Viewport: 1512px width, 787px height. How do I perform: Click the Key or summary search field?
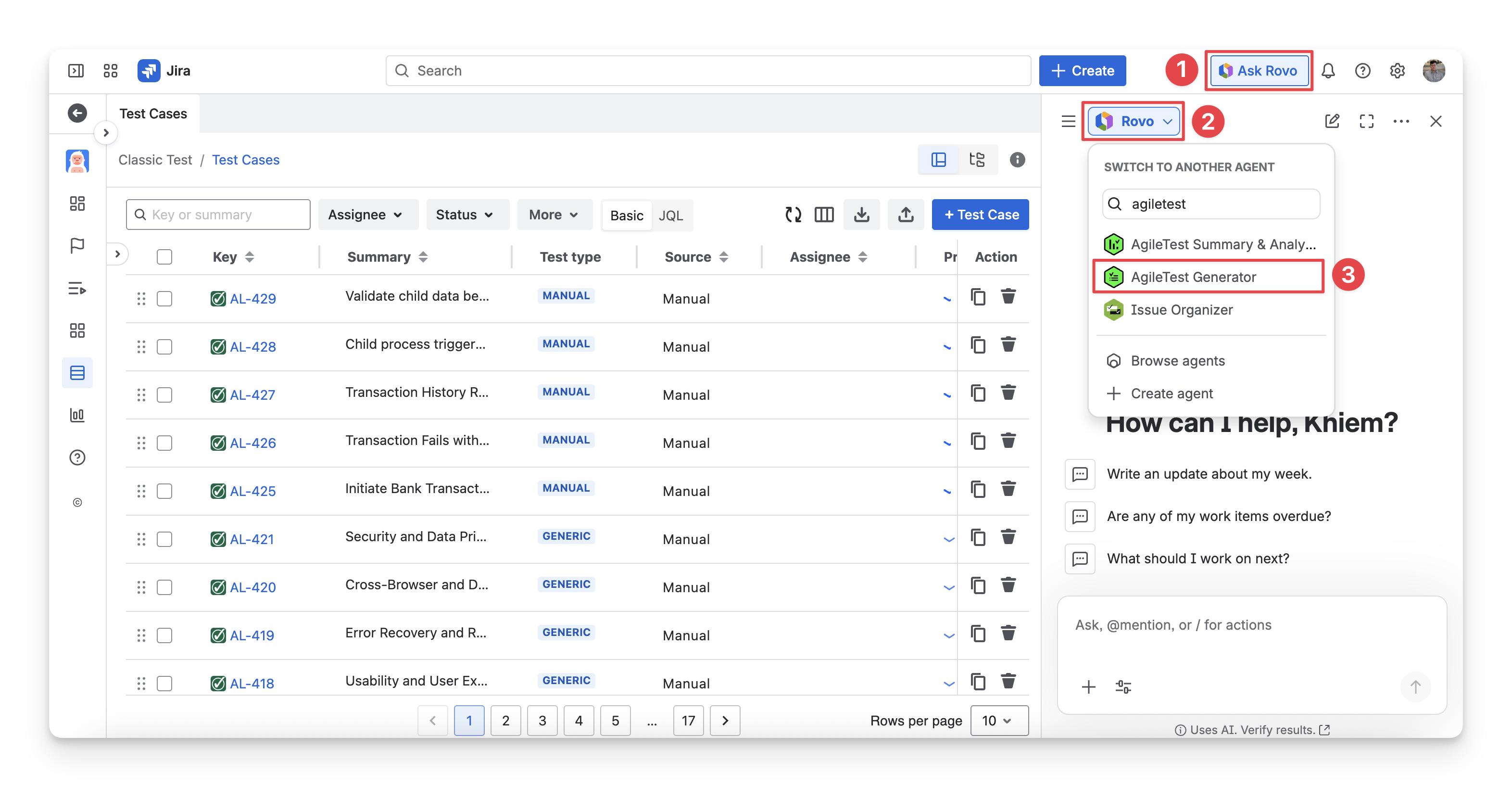point(218,215)
